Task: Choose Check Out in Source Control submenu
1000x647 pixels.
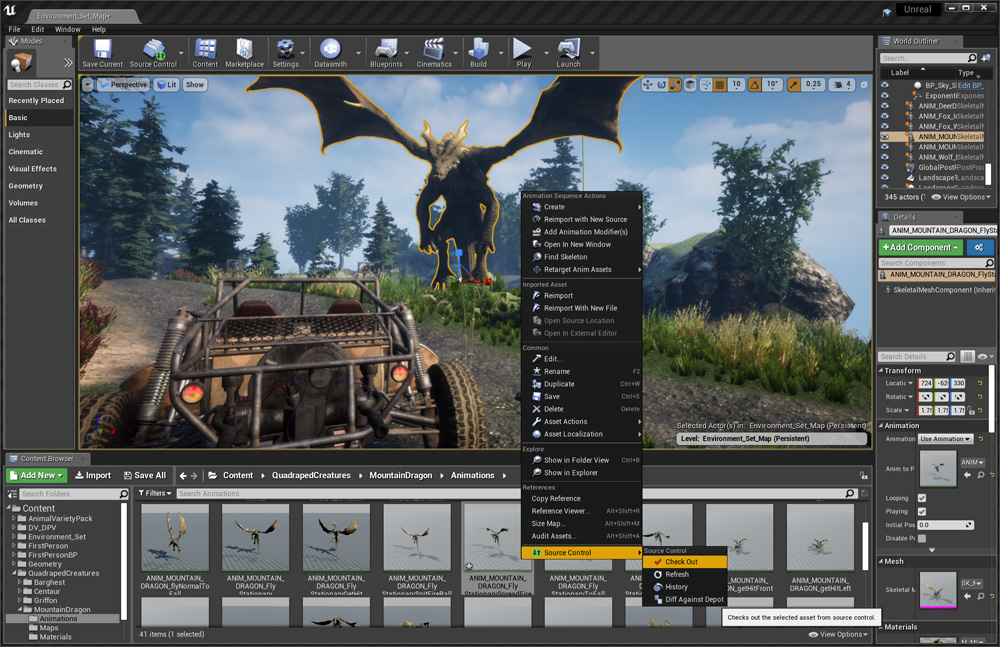Action: (684, 562)
